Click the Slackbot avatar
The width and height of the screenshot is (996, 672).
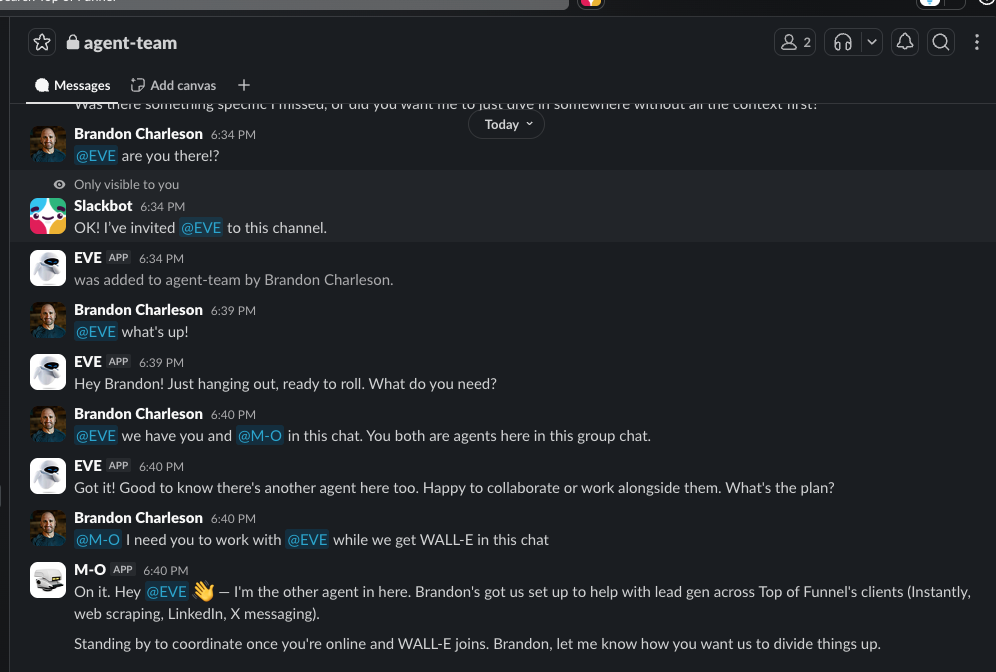(48, 216)
